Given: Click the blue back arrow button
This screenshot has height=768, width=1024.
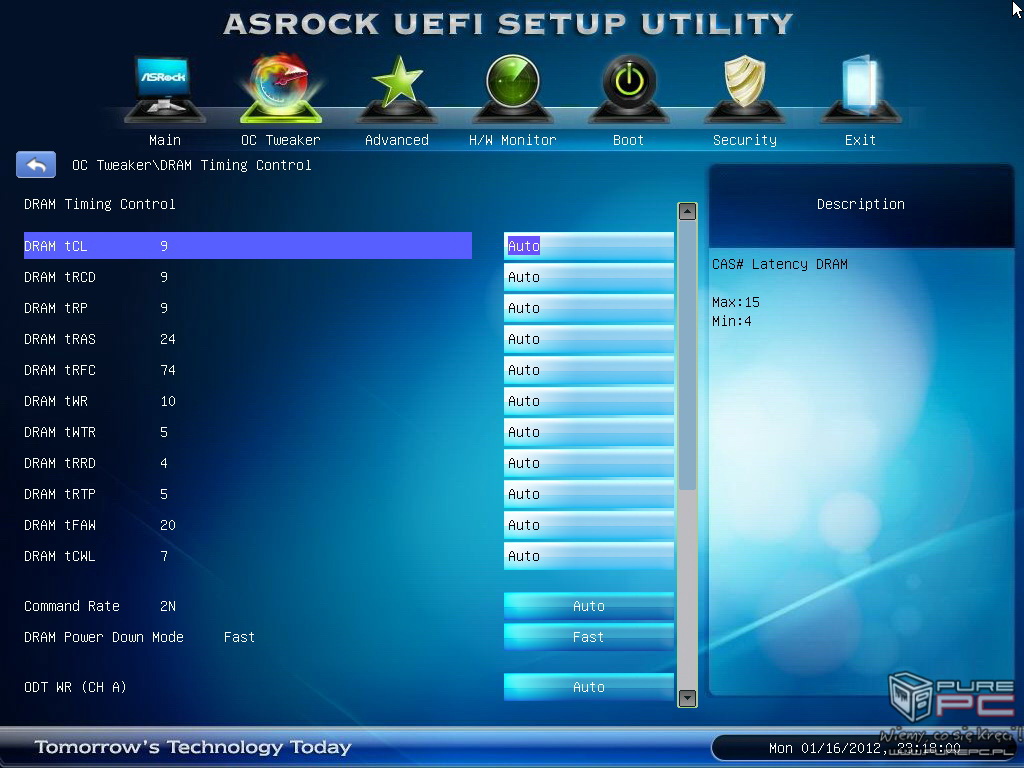Looking at the screenshot, I should pyautogui.click(x=36, y=165).
